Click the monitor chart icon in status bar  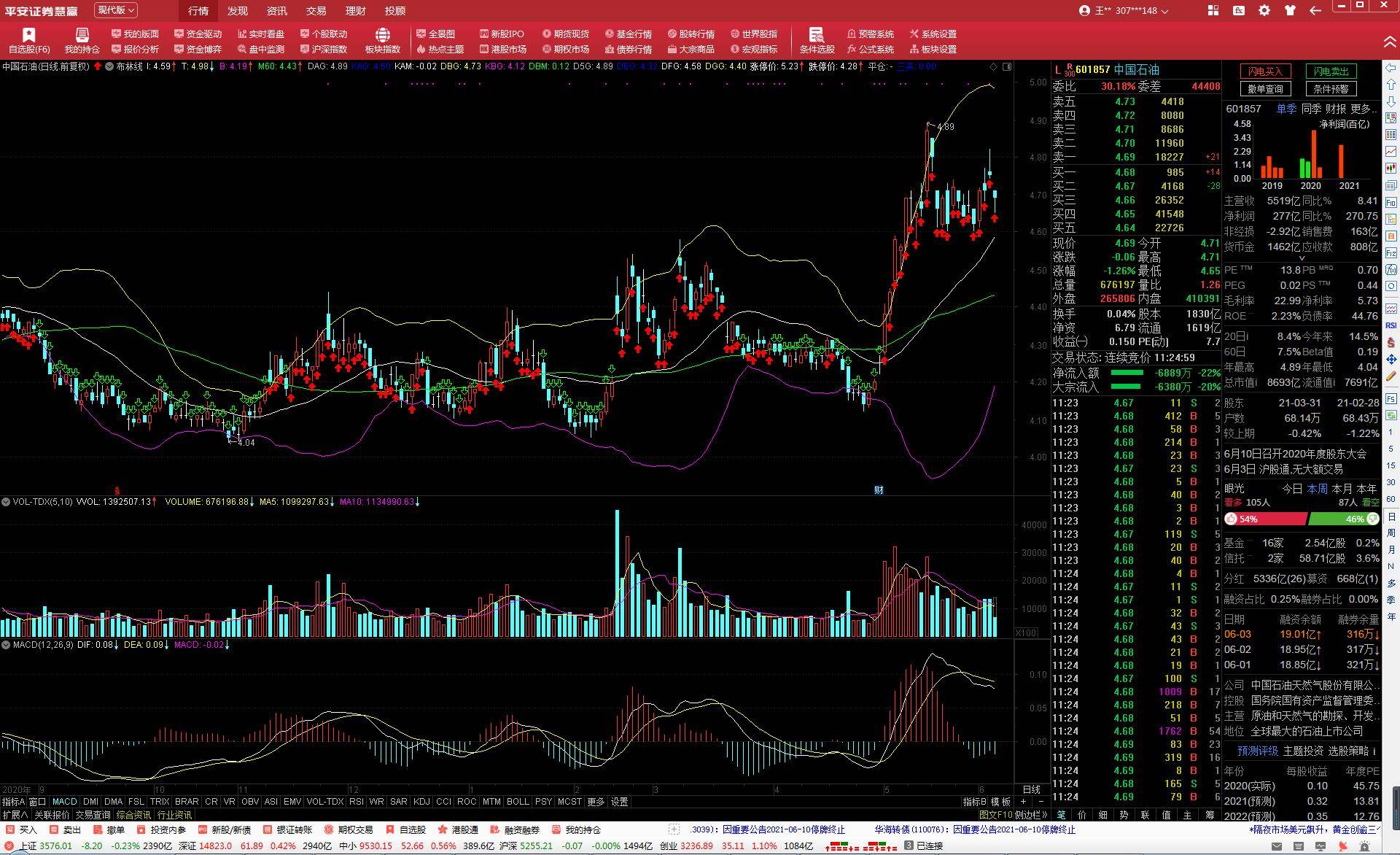click(1321, 846)
